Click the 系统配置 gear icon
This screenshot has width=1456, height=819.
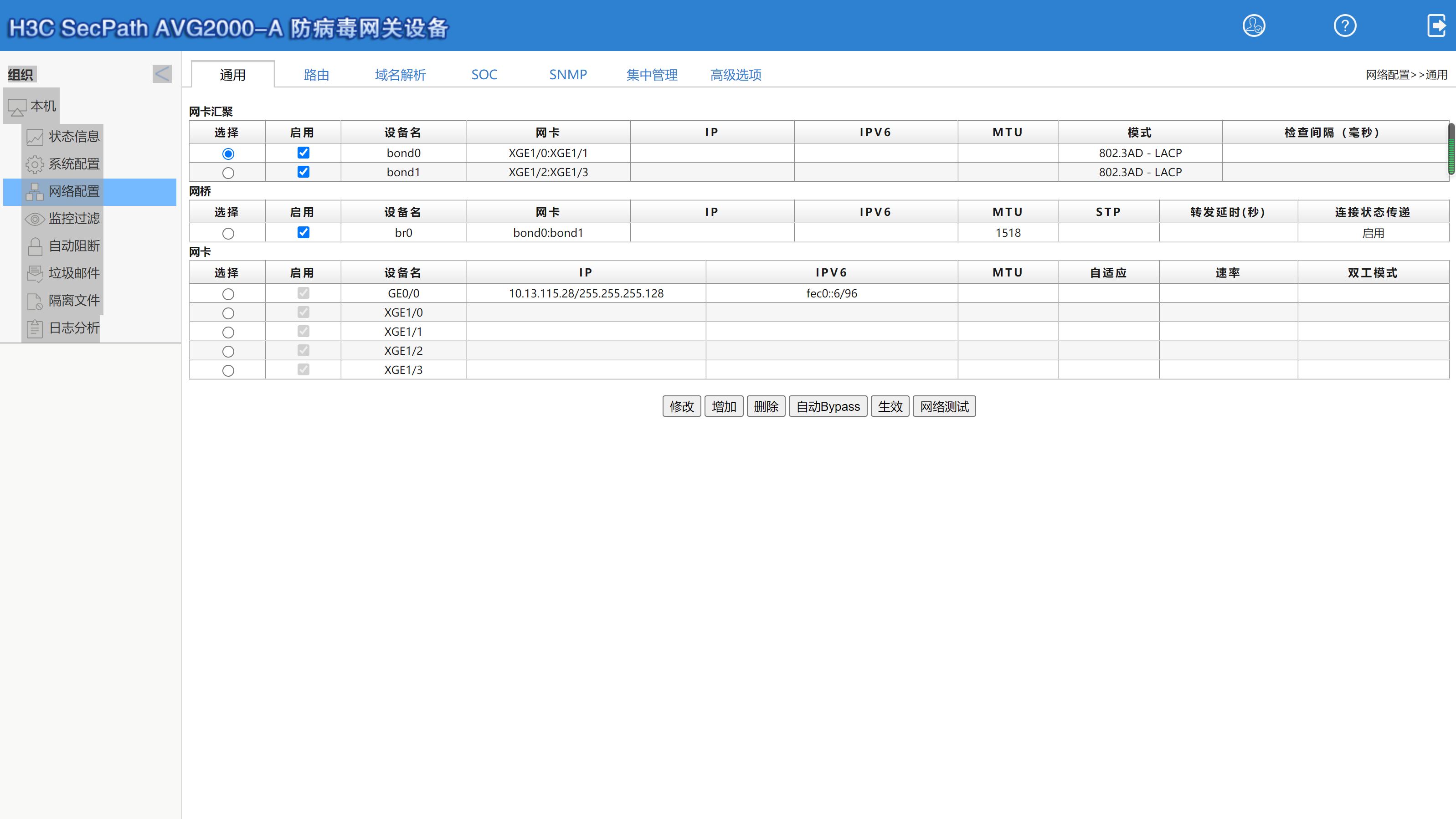[x=35, y=164]
